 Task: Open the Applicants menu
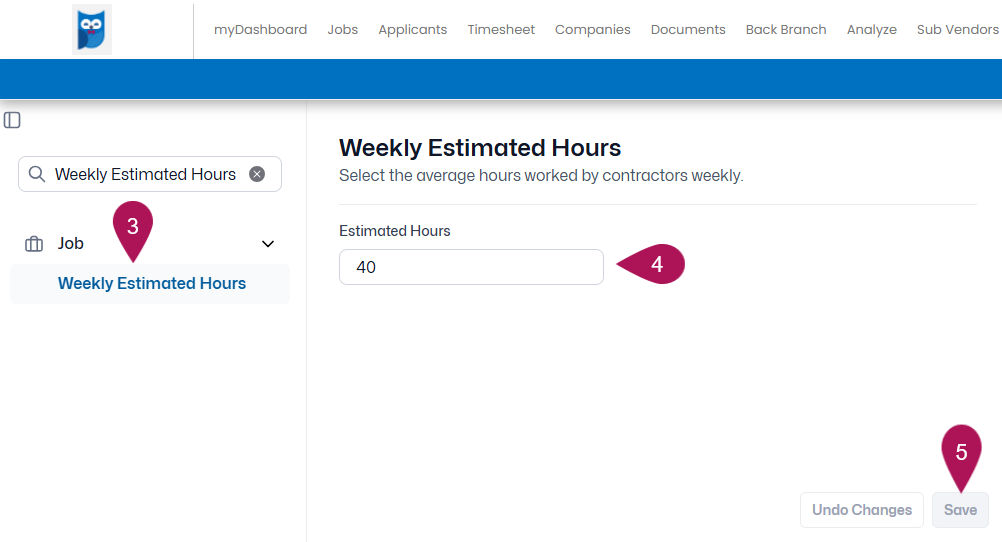(x=413, y=29)
